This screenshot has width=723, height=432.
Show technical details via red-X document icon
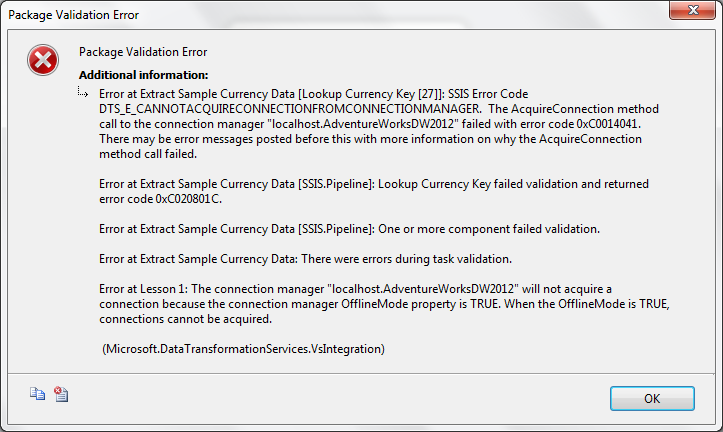point(61,394)
